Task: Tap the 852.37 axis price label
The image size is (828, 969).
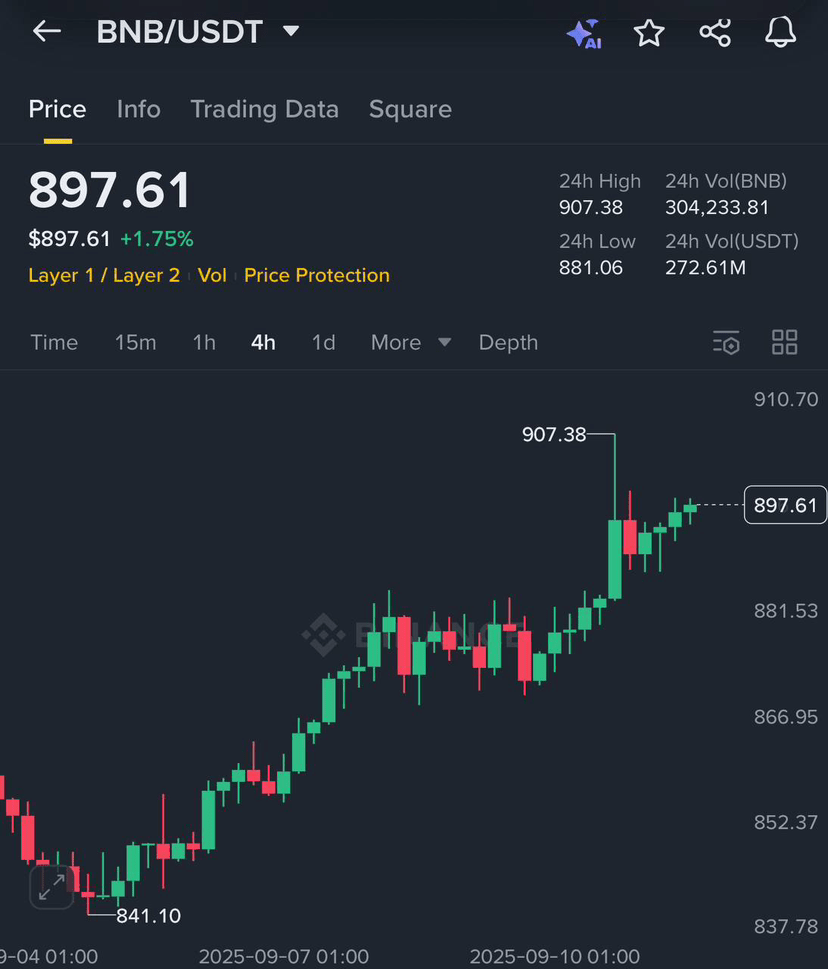Action: [786, 823]
